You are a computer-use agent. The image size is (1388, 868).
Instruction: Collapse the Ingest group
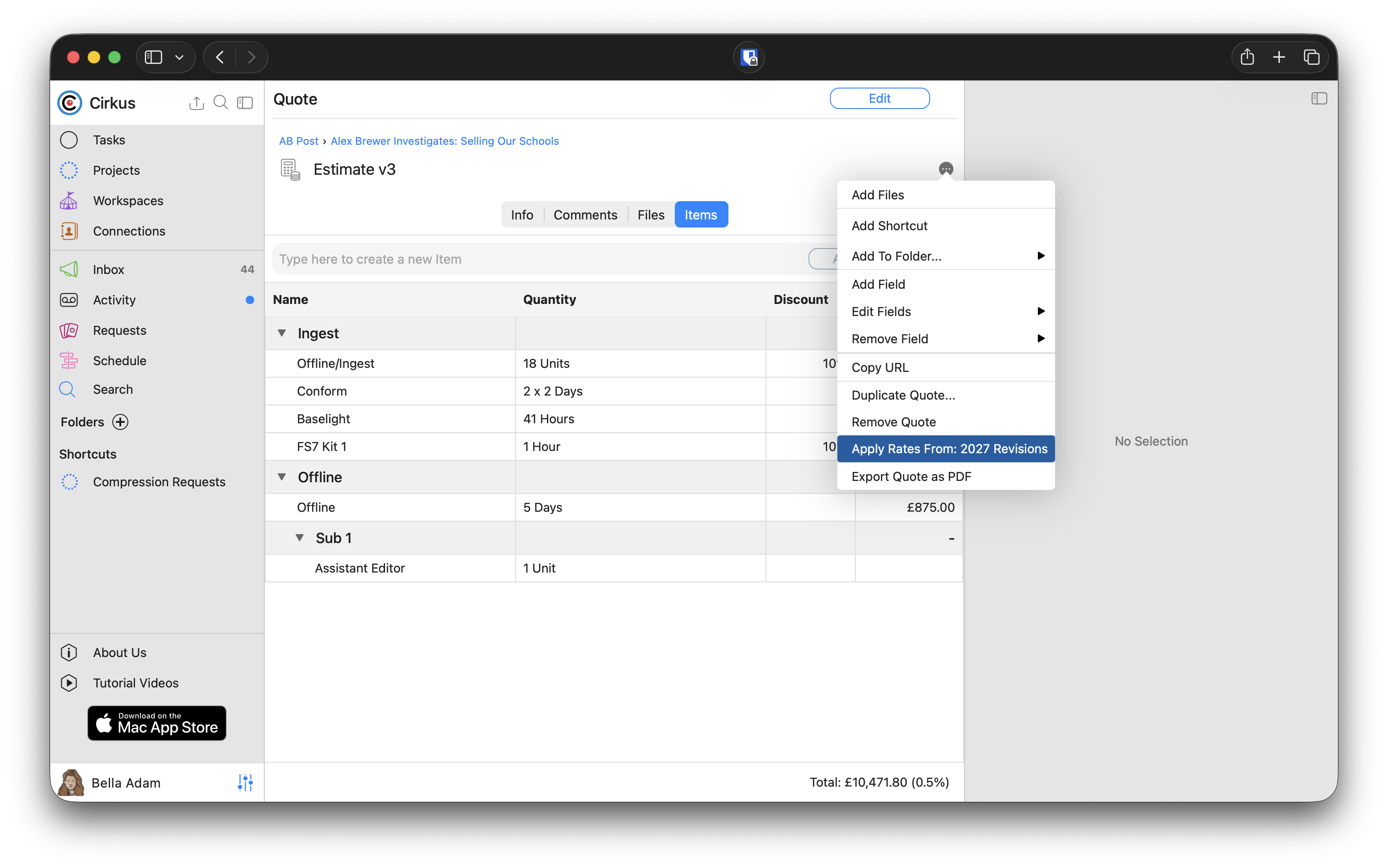tap(282, 333)
